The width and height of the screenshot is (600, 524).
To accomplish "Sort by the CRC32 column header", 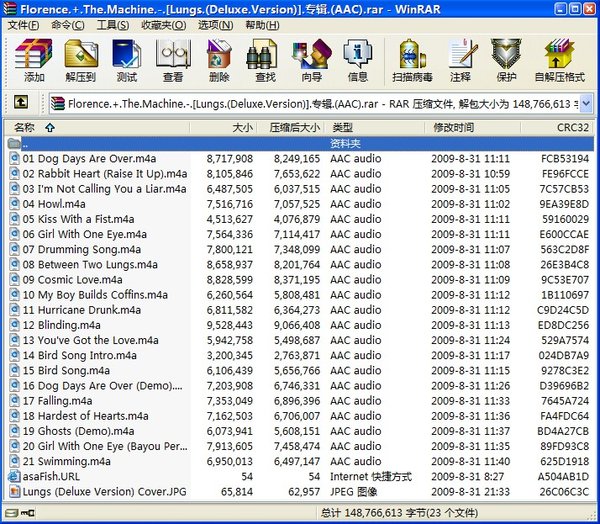I will pyautogui.click(x=558, y=127).
